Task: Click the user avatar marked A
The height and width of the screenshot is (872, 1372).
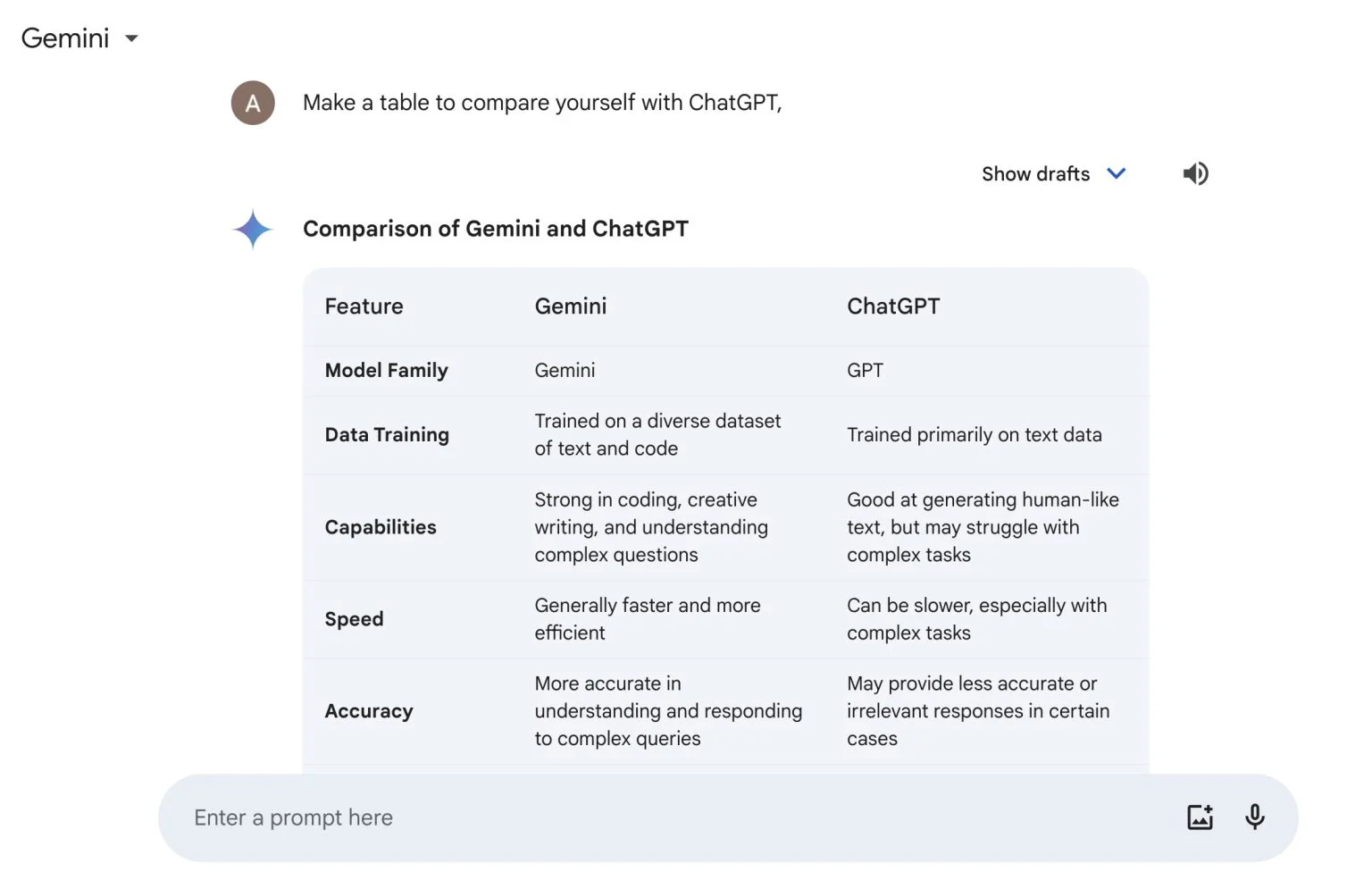Action: pos(253,103)
